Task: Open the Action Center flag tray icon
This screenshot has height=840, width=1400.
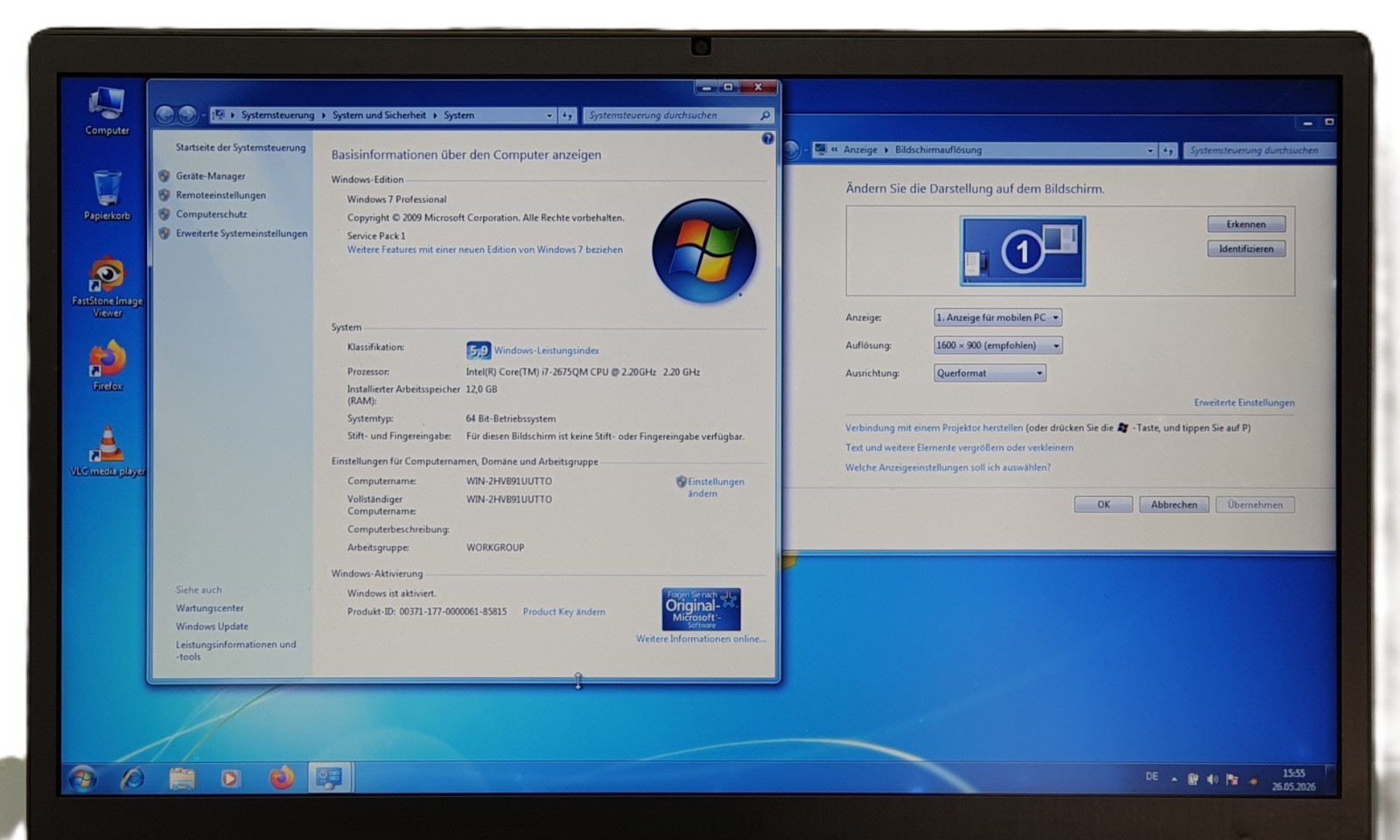Action: [x=1232, y=779]
